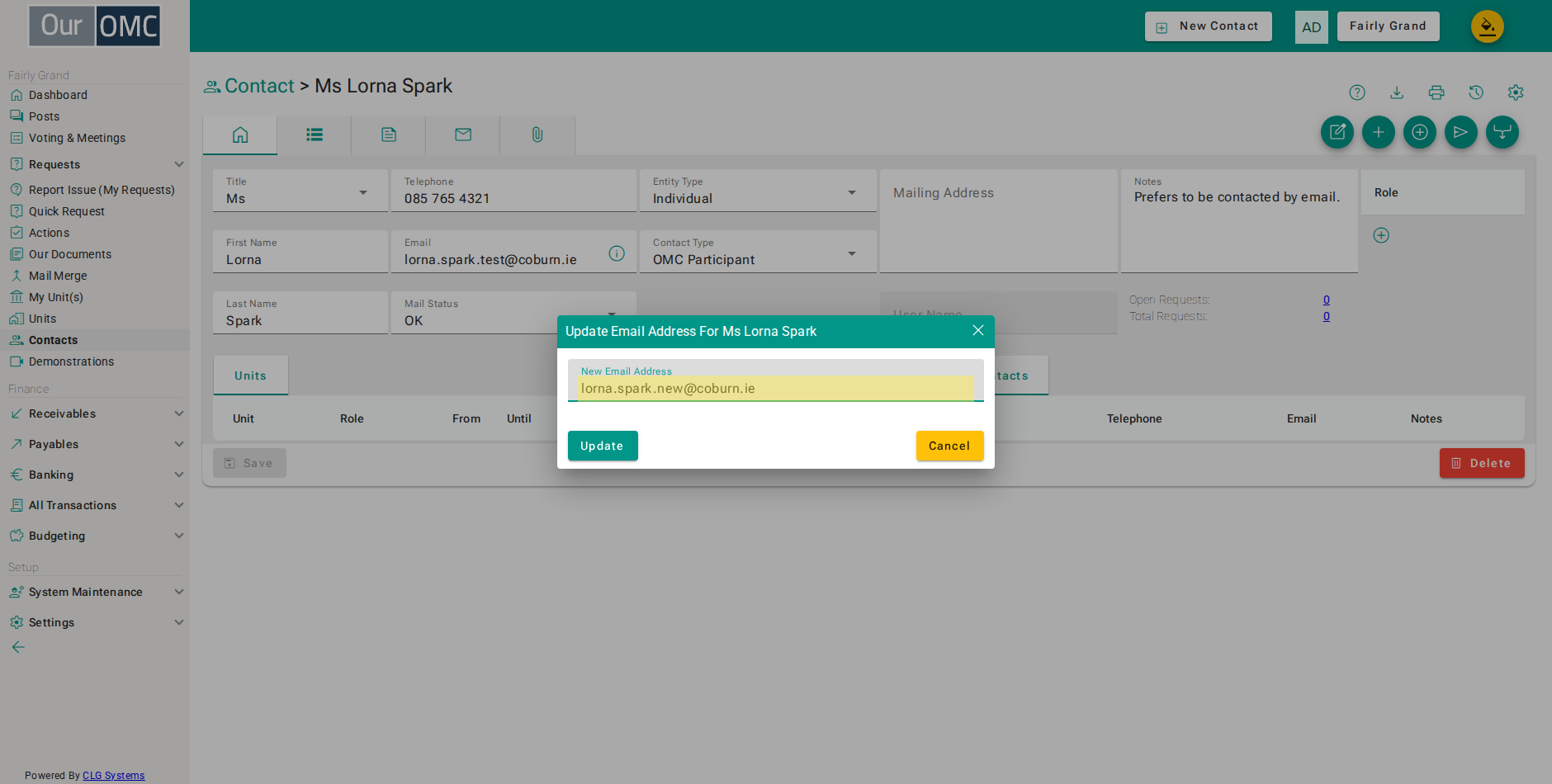
Task: Open the home tab icon
Action: pyautogui.click(x=240, y=135)
